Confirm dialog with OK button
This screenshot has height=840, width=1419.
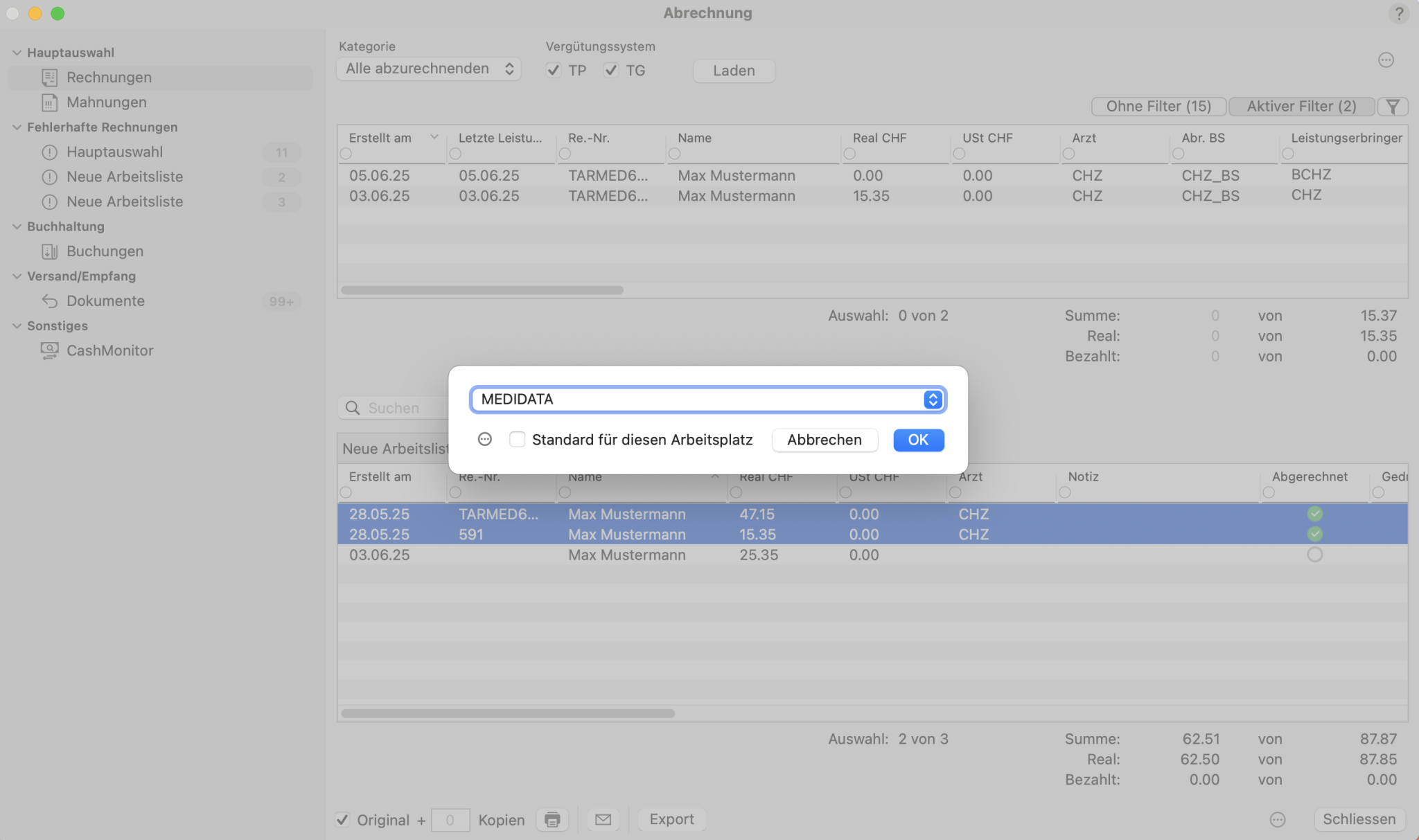click(918, 440)
